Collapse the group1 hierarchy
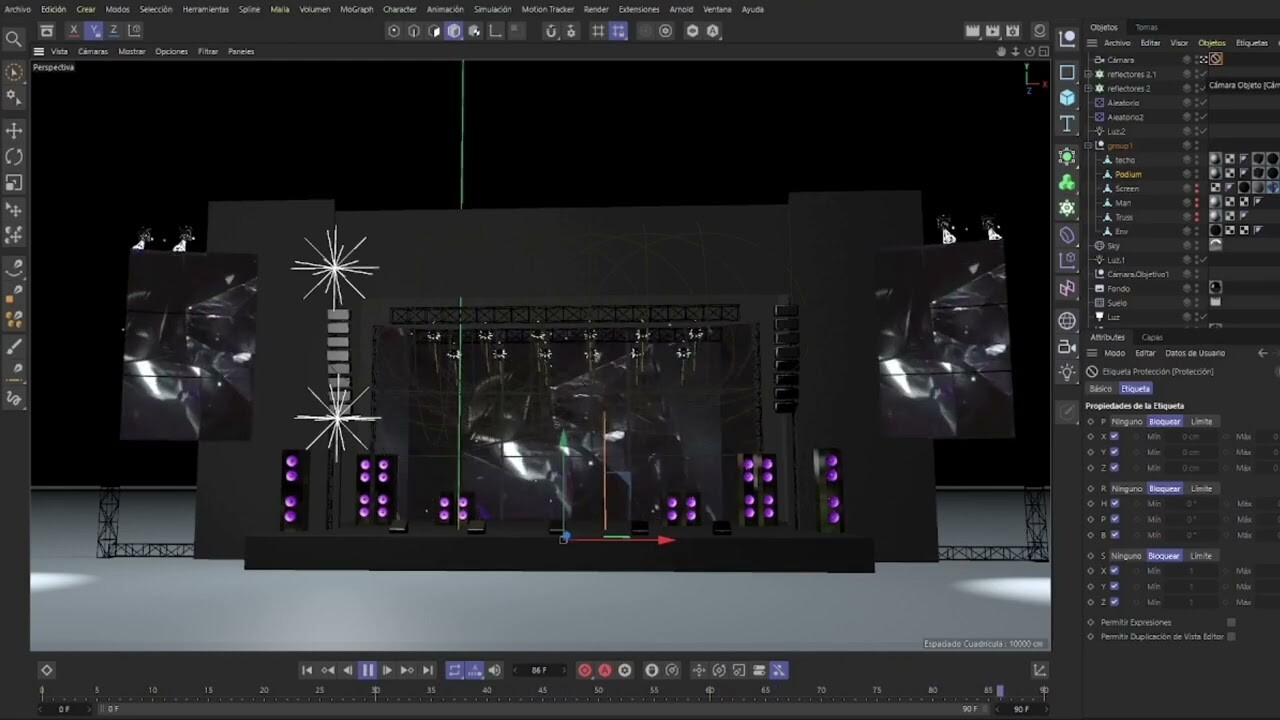This screenshot has height=720, width=1280. click(1089, 145)
